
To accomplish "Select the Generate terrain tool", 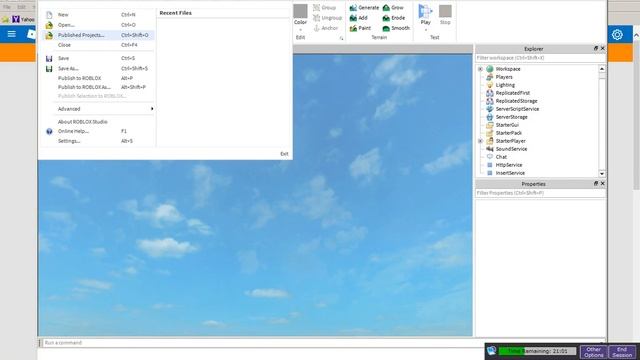I will (x=364, y=8).
